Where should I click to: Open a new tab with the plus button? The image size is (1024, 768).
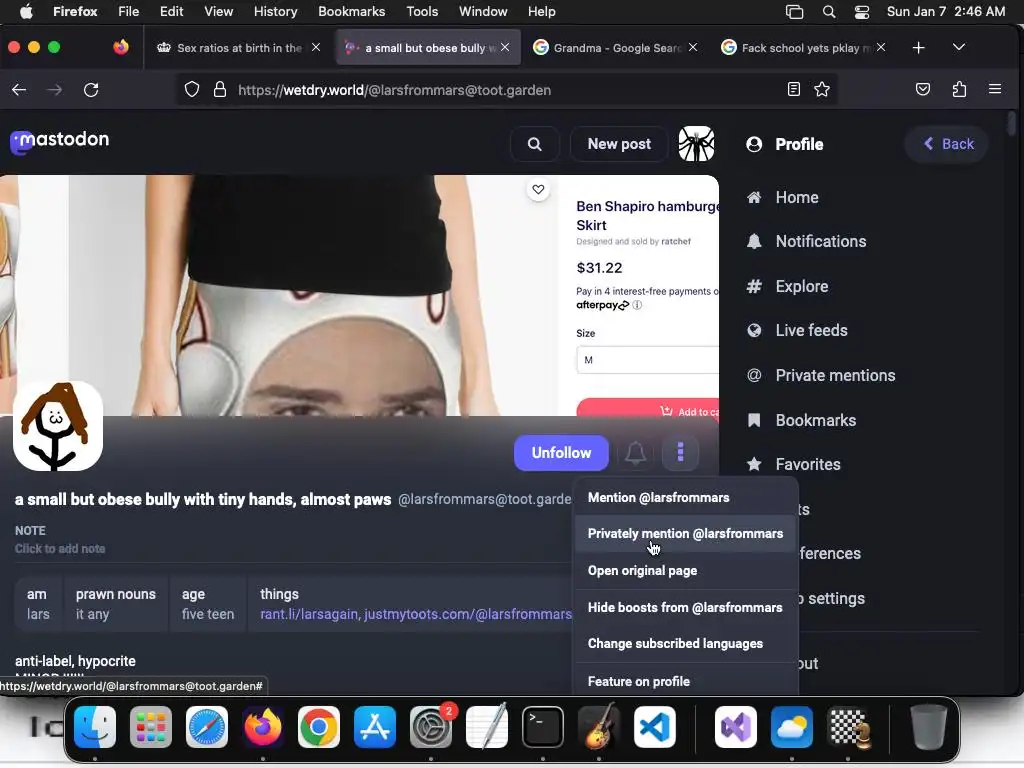tap(919, 48)
